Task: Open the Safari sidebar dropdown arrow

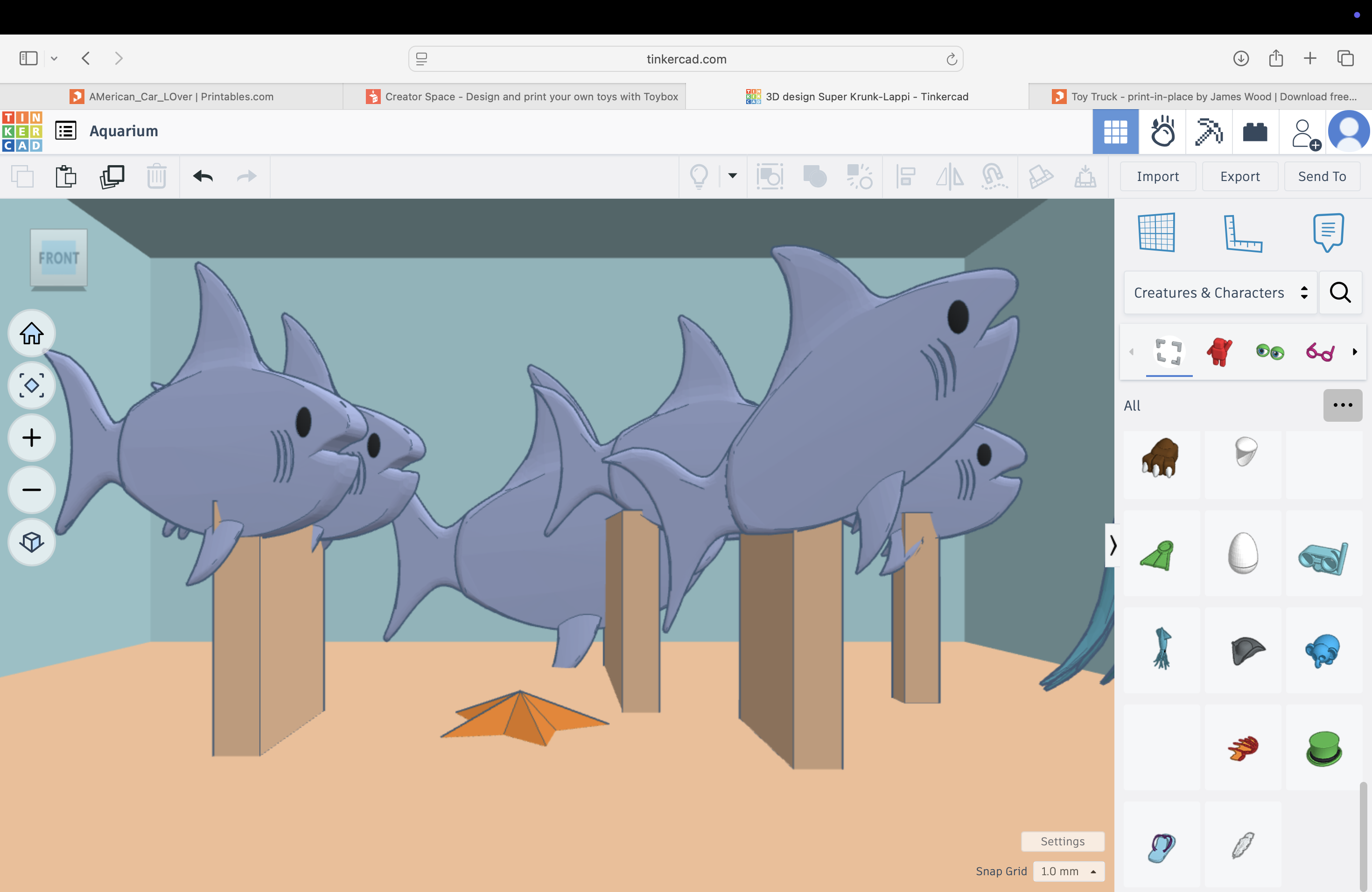Action: [x=54, y=58]
